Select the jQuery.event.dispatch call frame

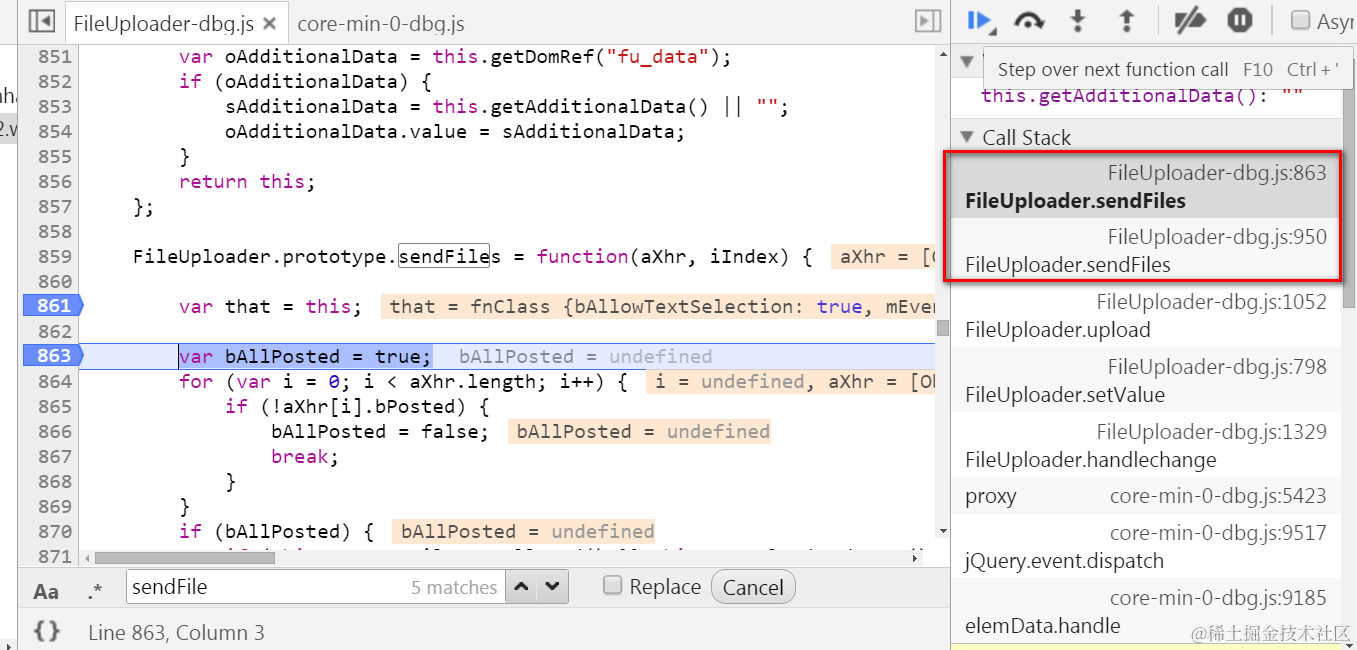coord(1145,546)
